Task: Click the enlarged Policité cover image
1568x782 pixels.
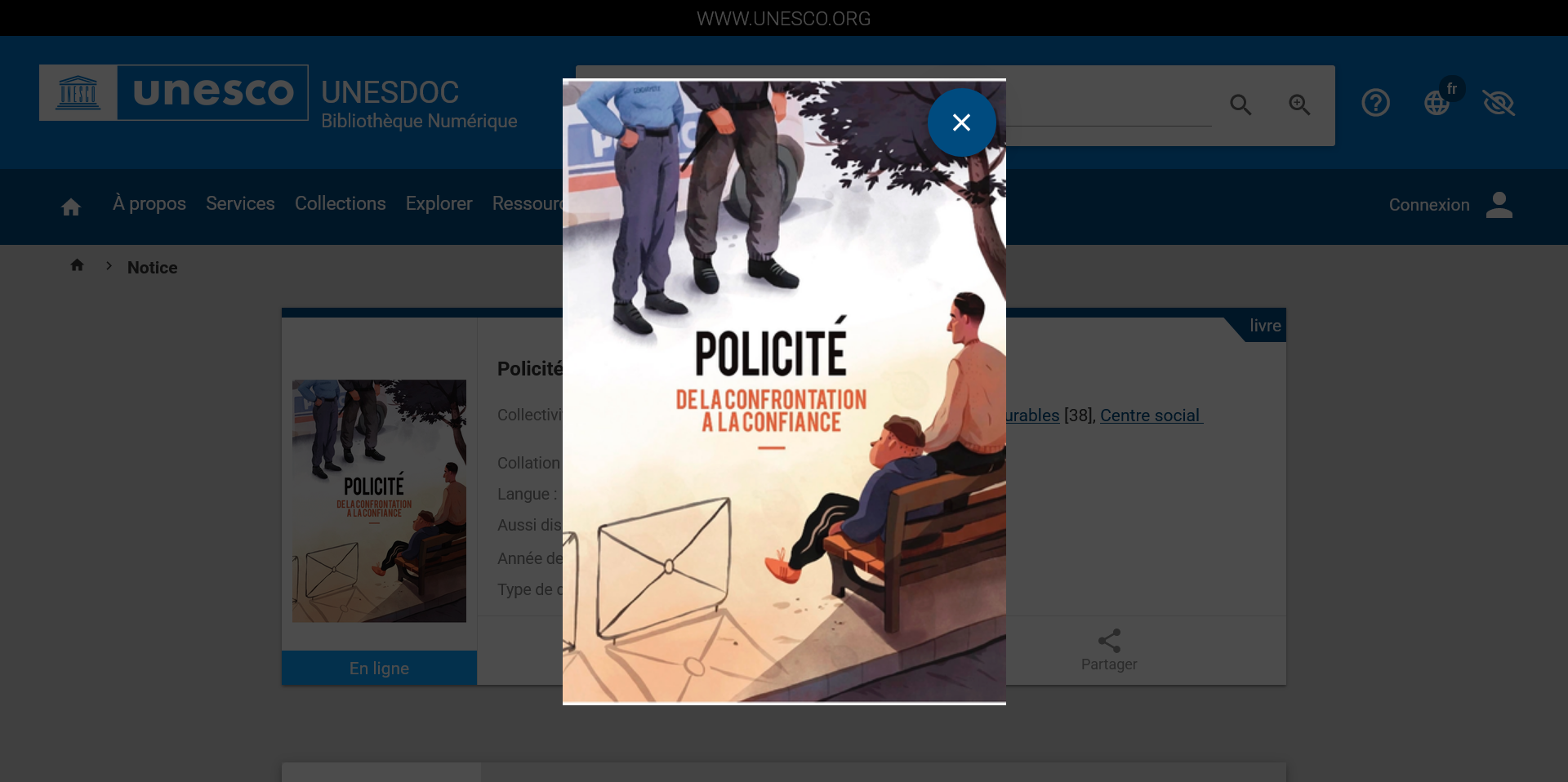Action: [x=784, y=392]
